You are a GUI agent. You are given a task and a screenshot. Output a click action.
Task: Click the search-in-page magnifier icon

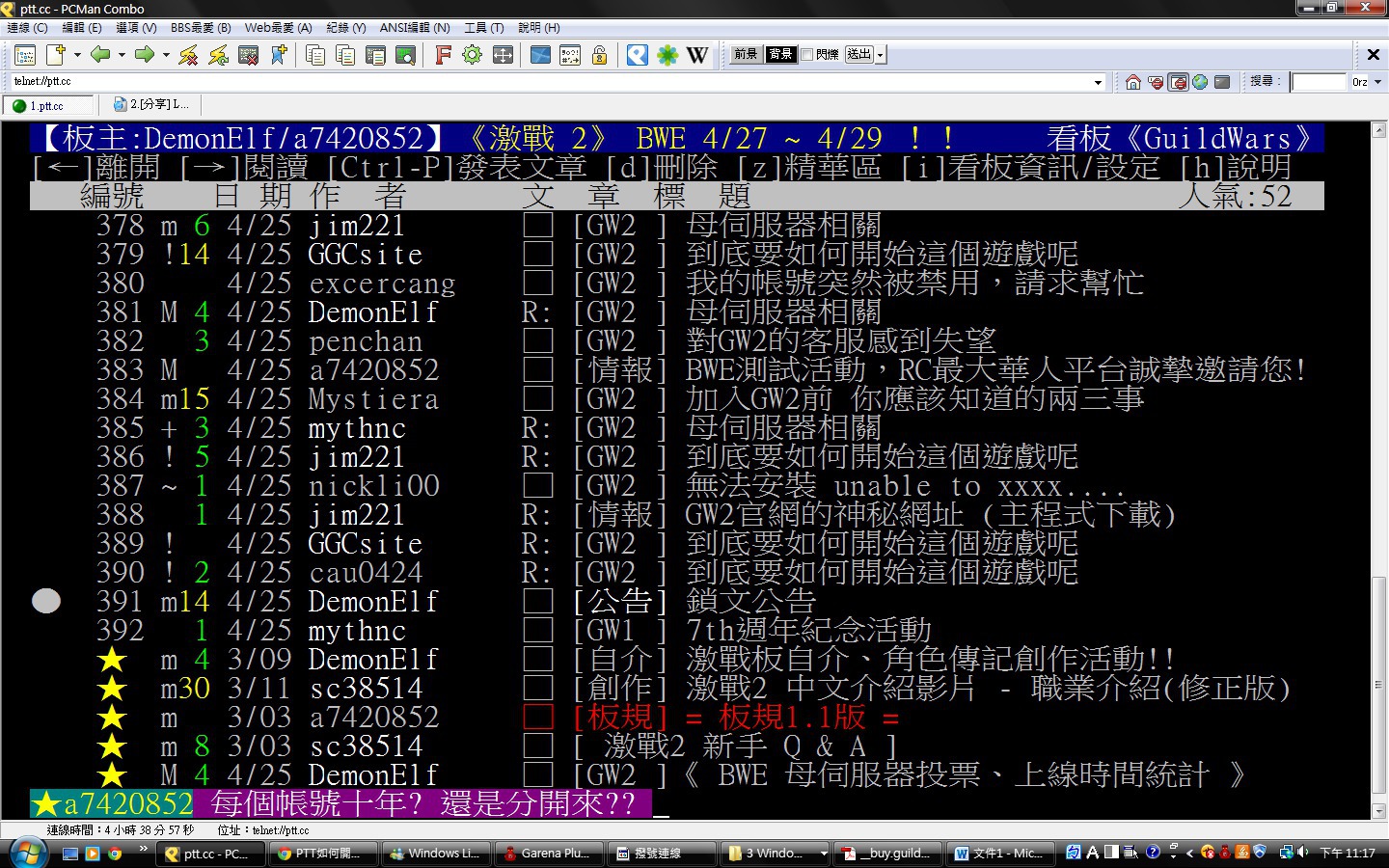[x=405, y=55]
